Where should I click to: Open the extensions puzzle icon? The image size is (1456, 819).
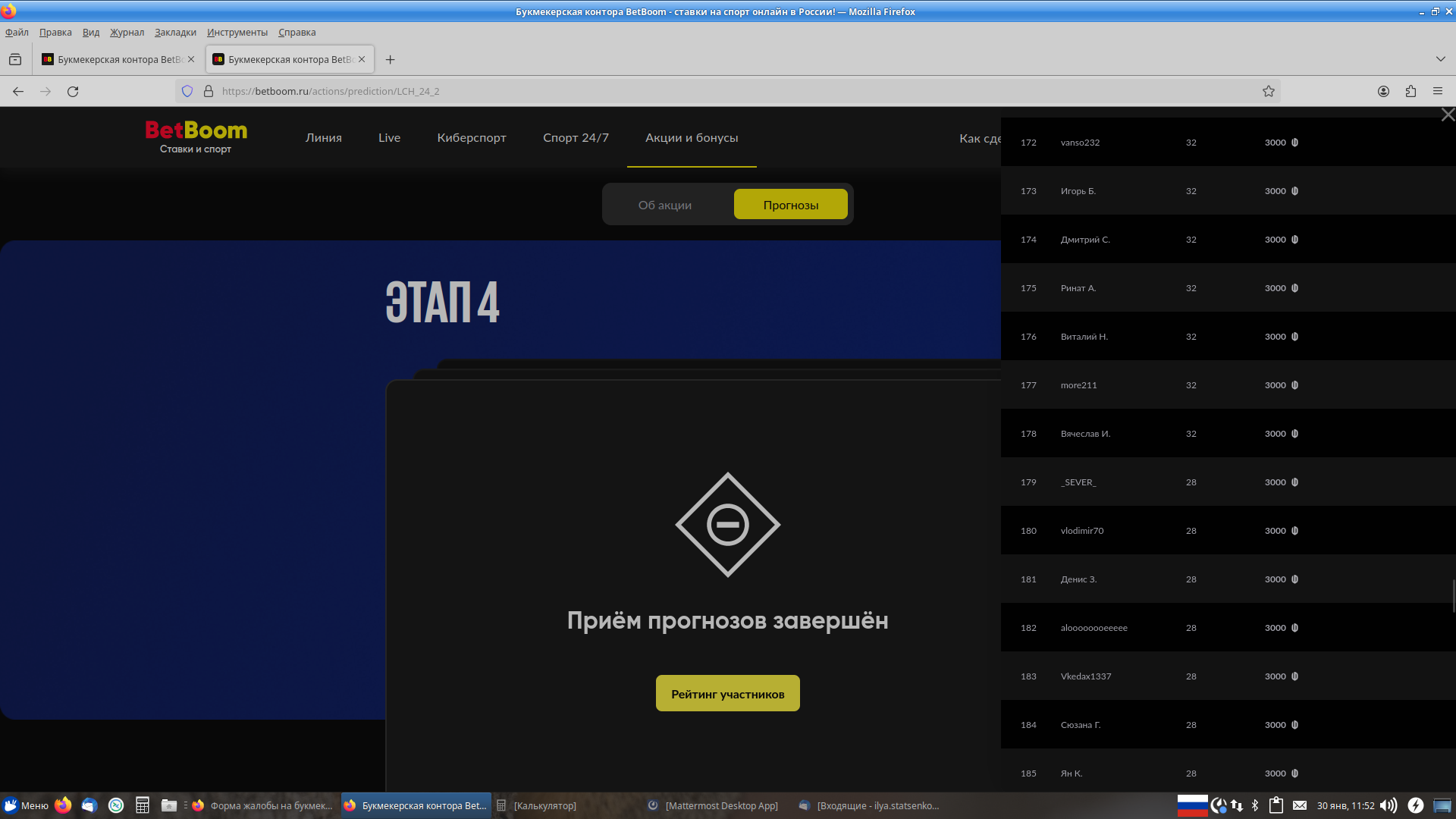pyautogui.click(x=1410, y=91)
